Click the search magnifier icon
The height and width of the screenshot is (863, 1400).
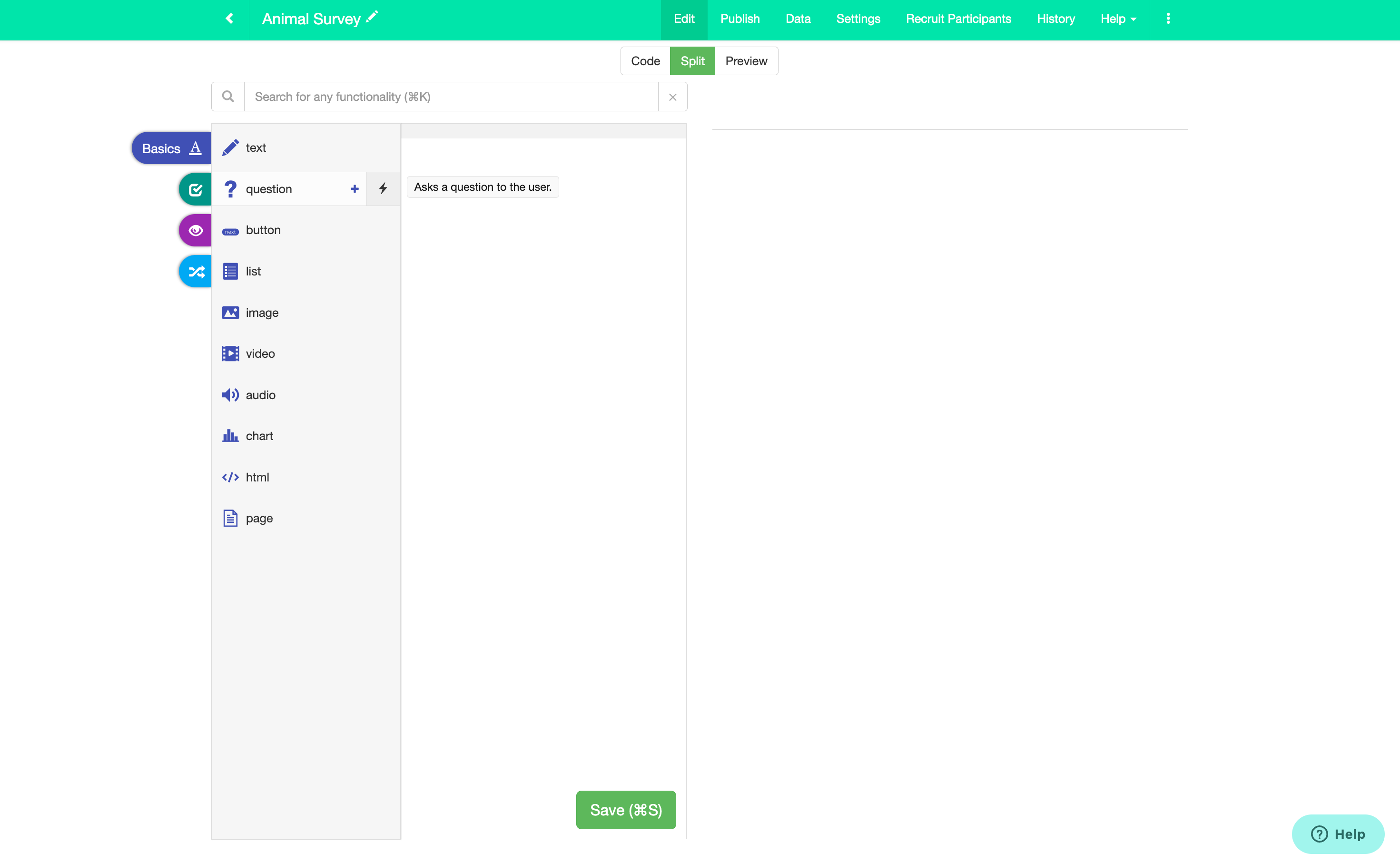click(x=228, y=97)
